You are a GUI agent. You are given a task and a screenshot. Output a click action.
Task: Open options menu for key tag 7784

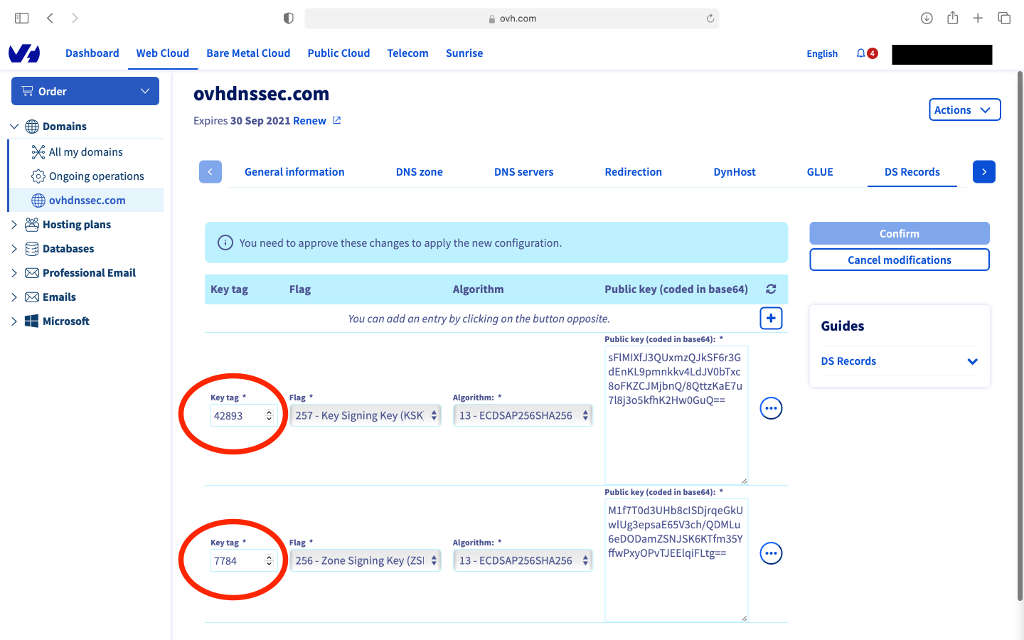(x=771, y=553)
